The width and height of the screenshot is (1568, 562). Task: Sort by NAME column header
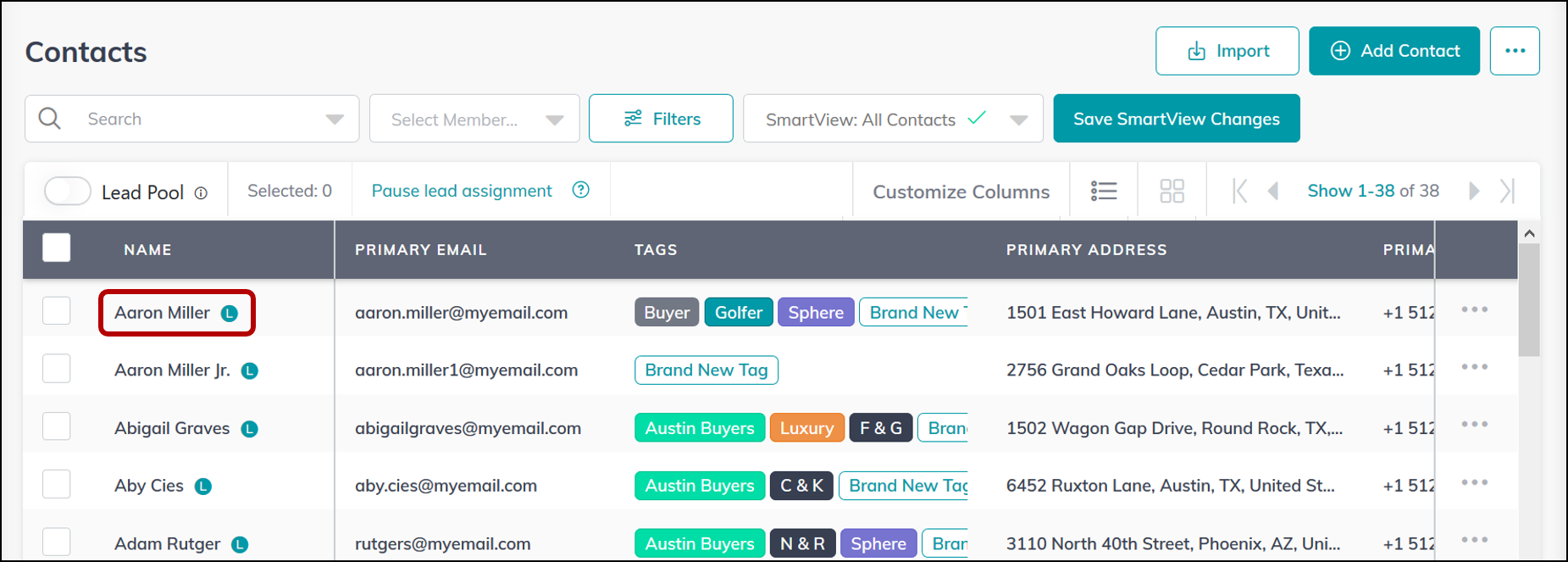pos(147,250)
